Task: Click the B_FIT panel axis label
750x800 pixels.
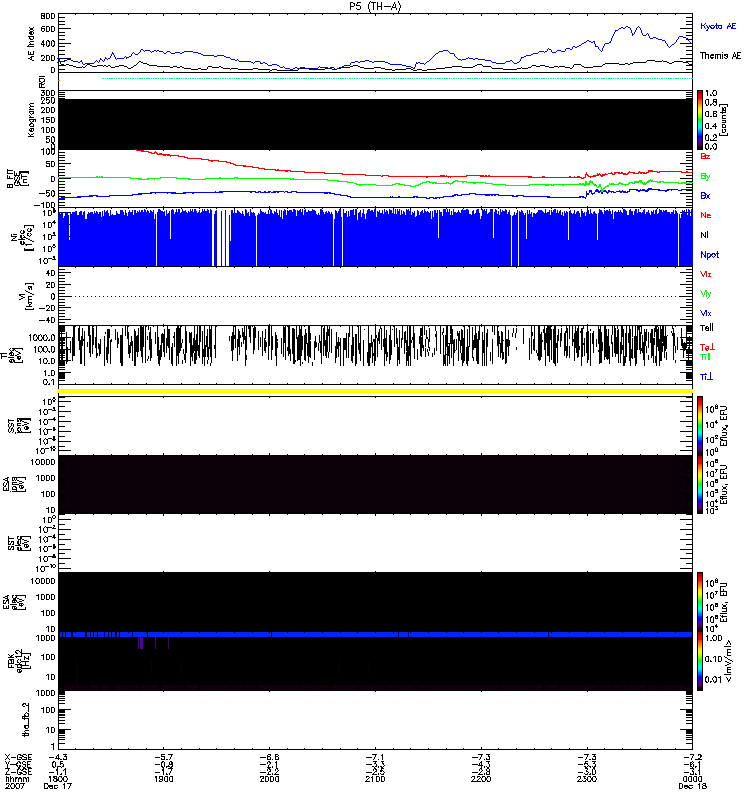Action: point(17,179)
